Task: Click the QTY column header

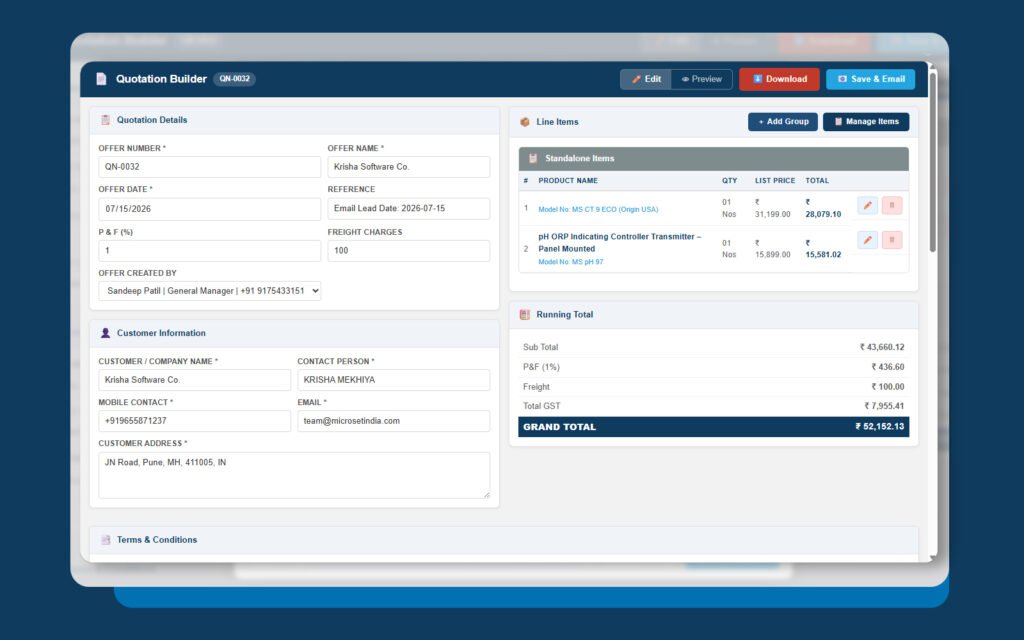Action: coord(729,181)
